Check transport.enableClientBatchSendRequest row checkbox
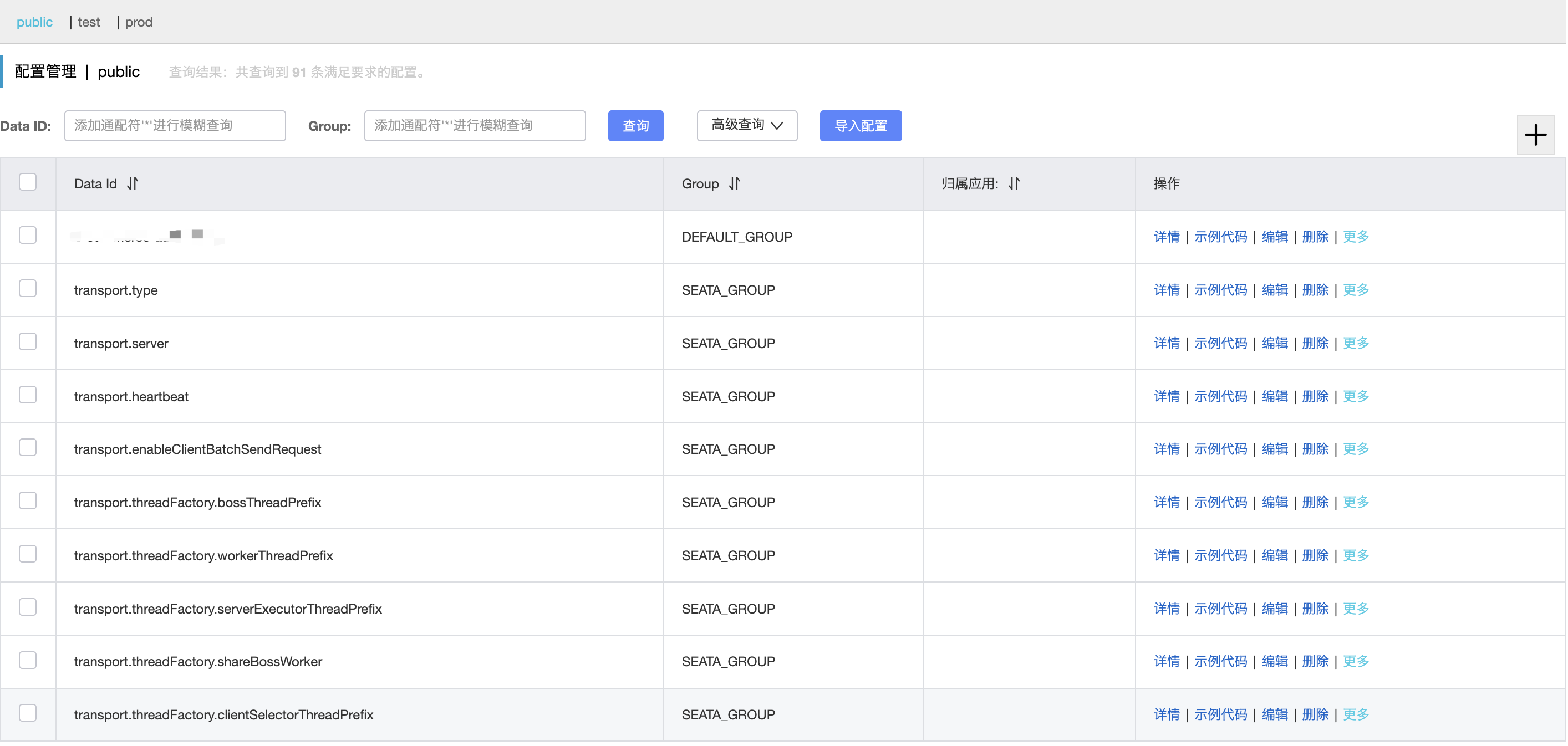 [x=27, y=448]
